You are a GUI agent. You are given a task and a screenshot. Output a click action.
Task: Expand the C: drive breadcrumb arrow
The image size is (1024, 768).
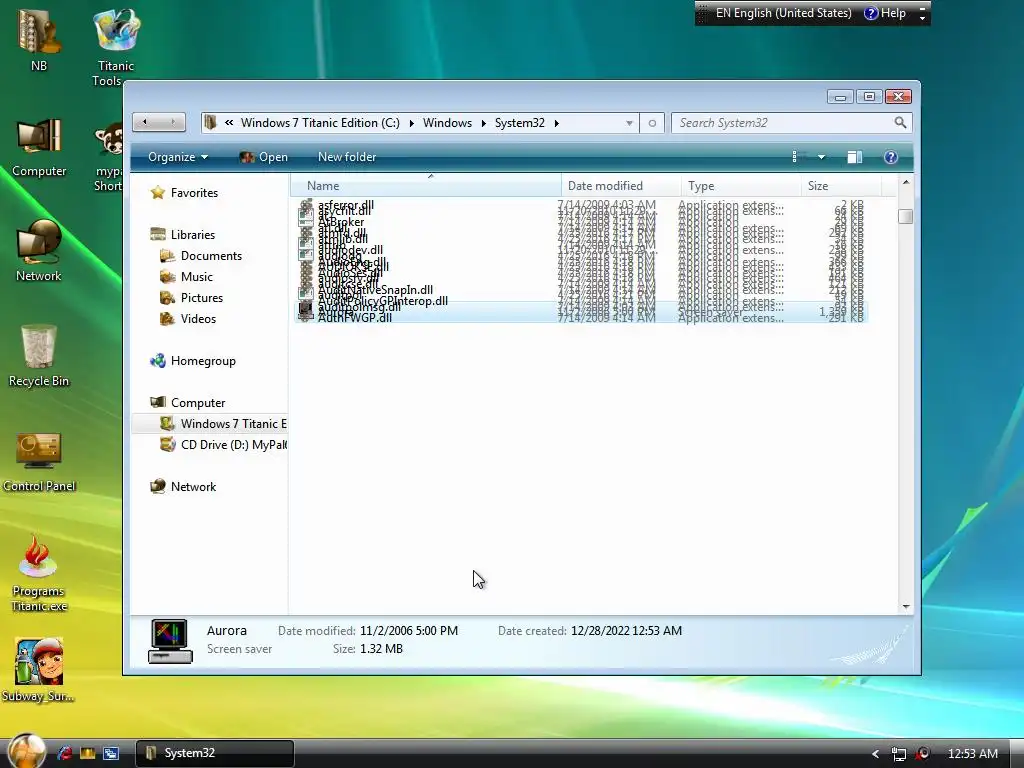click(x=411, y=123)
